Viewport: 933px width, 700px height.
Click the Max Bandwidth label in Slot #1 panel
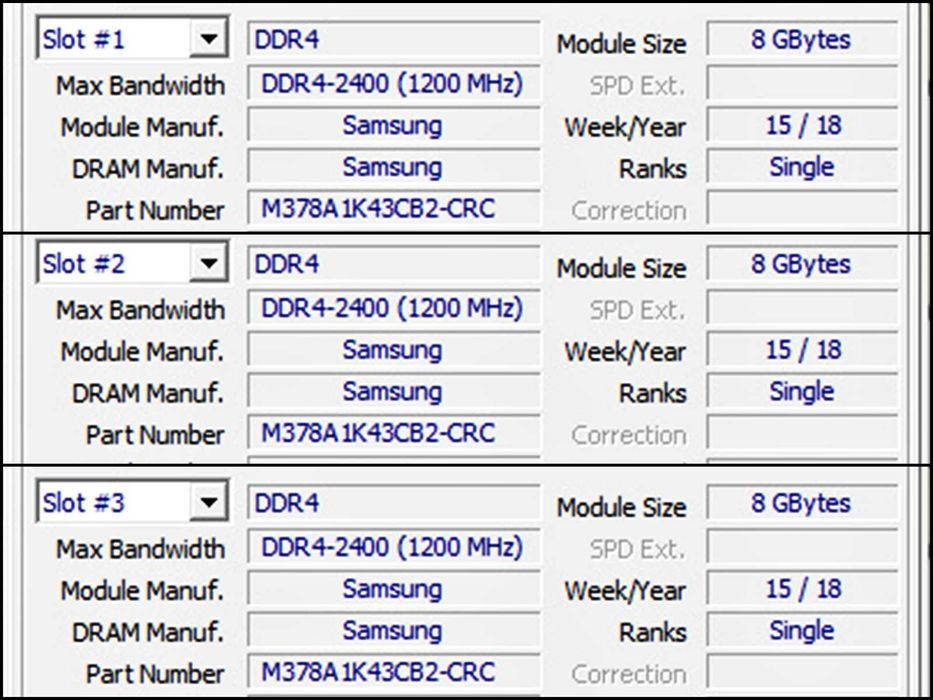(x=140, y=86)
